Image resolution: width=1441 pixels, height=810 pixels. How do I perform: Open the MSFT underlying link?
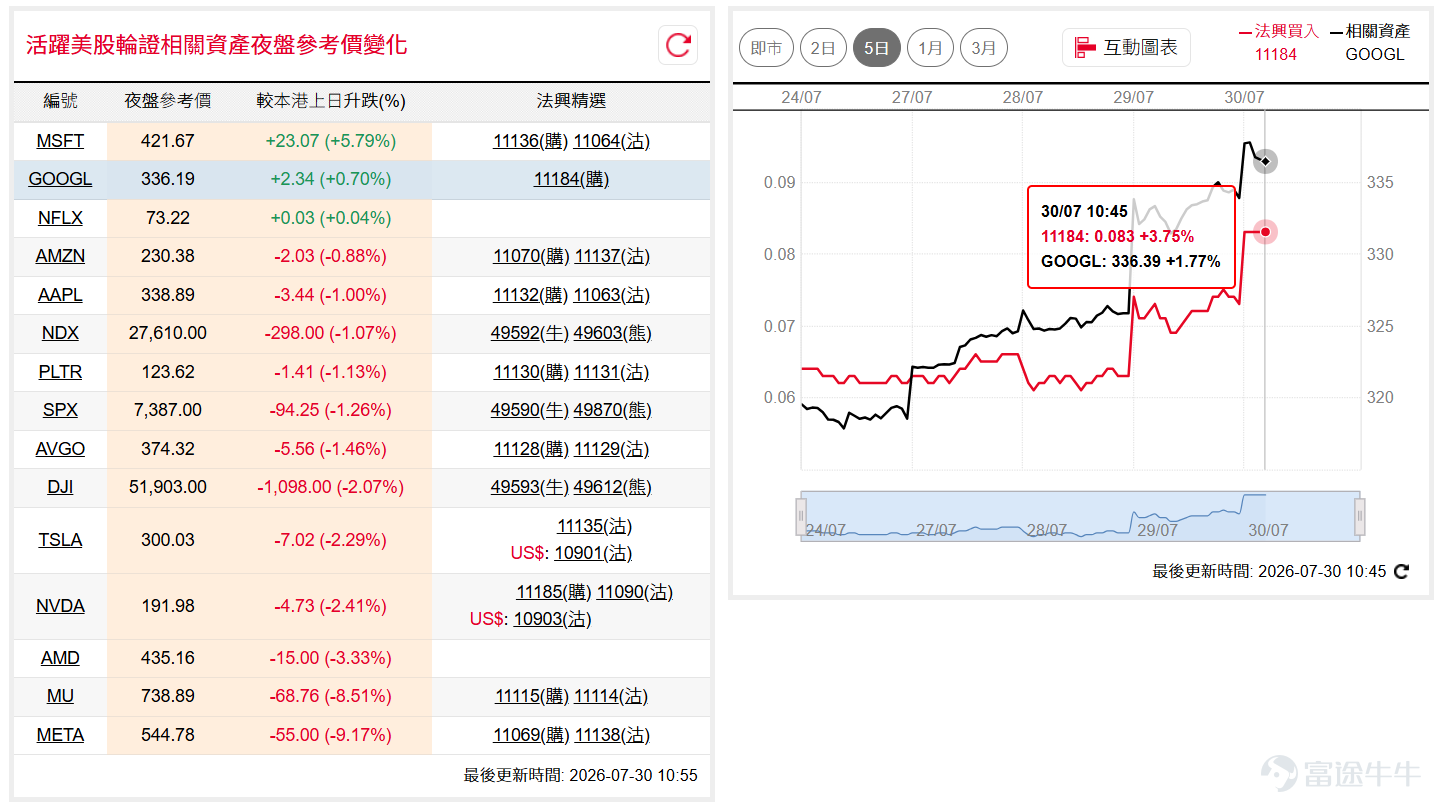click(x=60, y=141)
